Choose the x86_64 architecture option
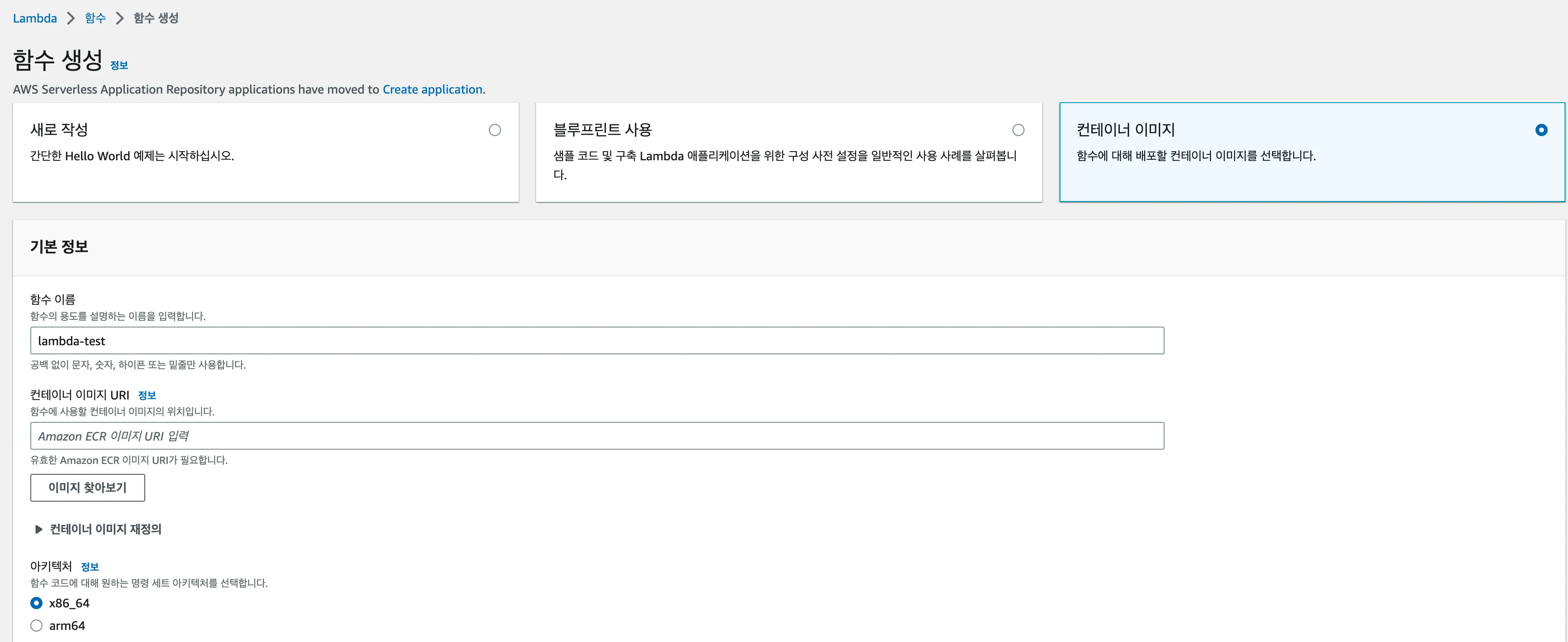This screenshot has width=1568, height=642. coord(36,603)
